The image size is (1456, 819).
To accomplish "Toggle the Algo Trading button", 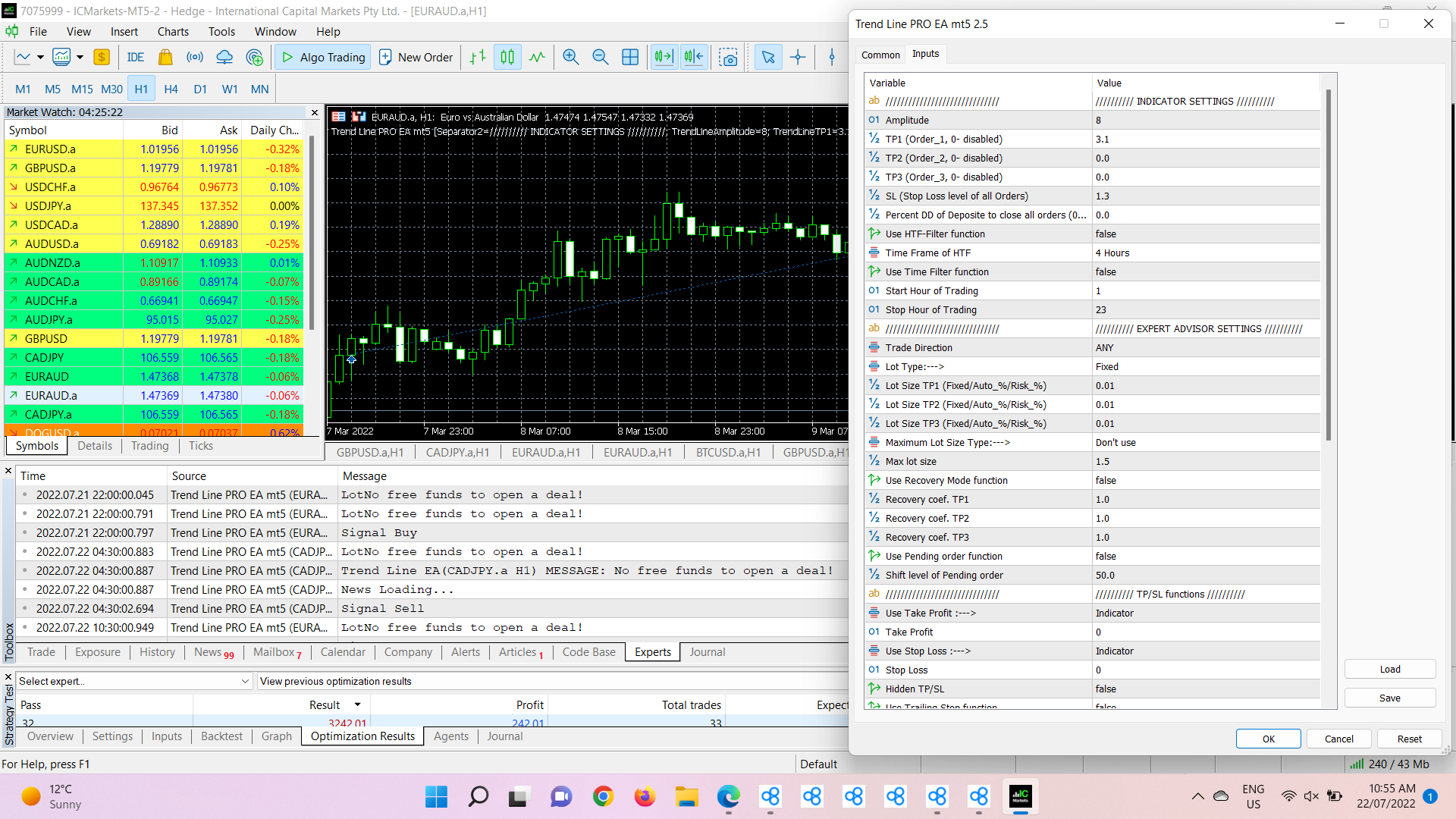I will pyautogui.click(x=323, y=57).
